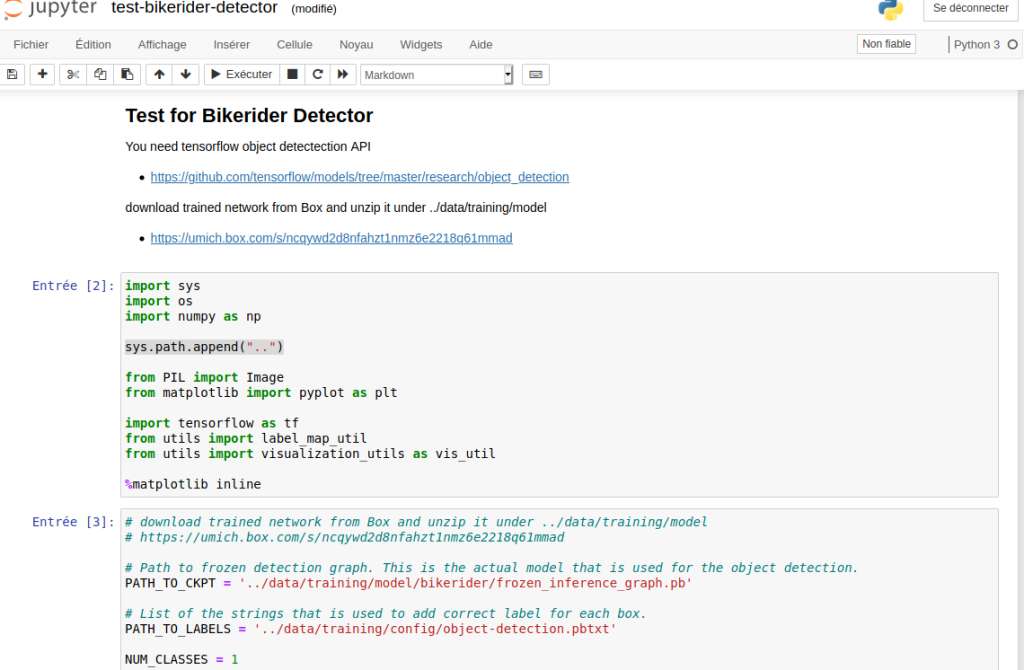Click the Exécuter run button
Viewport: 1024px width, 670px height.
(241, 75)
